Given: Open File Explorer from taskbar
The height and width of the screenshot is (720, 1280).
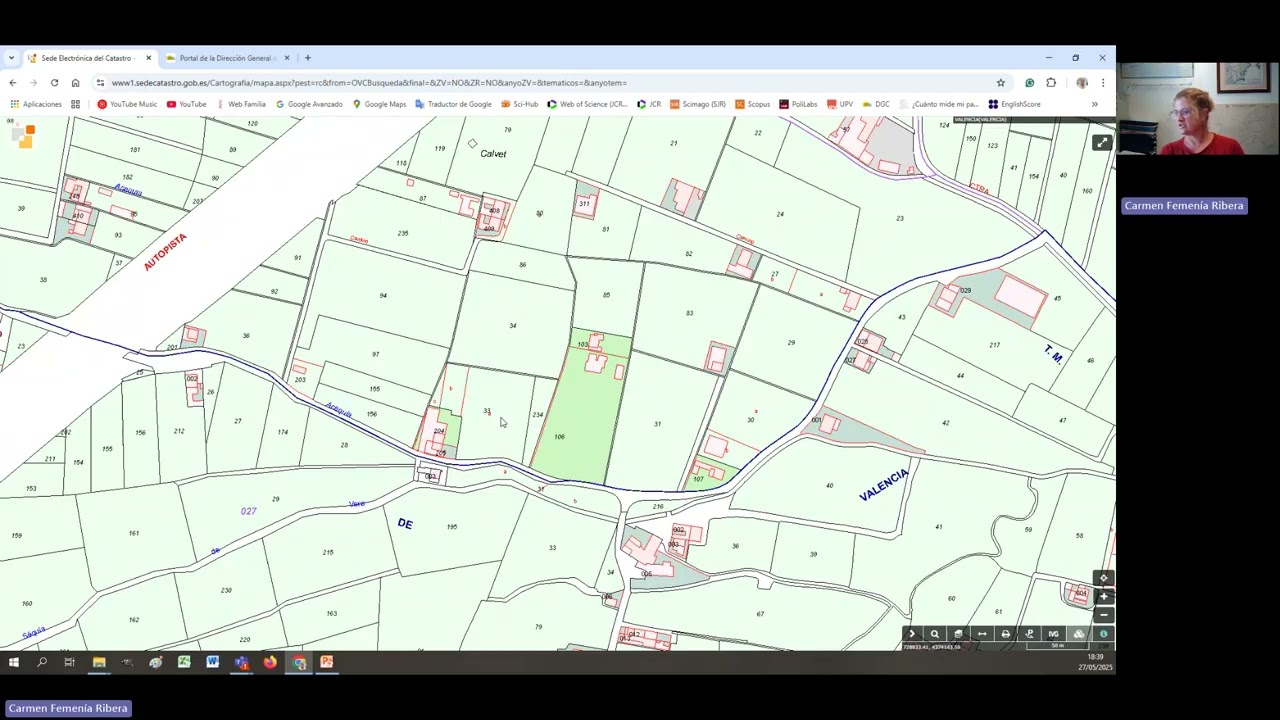Looking at the screenshot, I should coord(99,662).
